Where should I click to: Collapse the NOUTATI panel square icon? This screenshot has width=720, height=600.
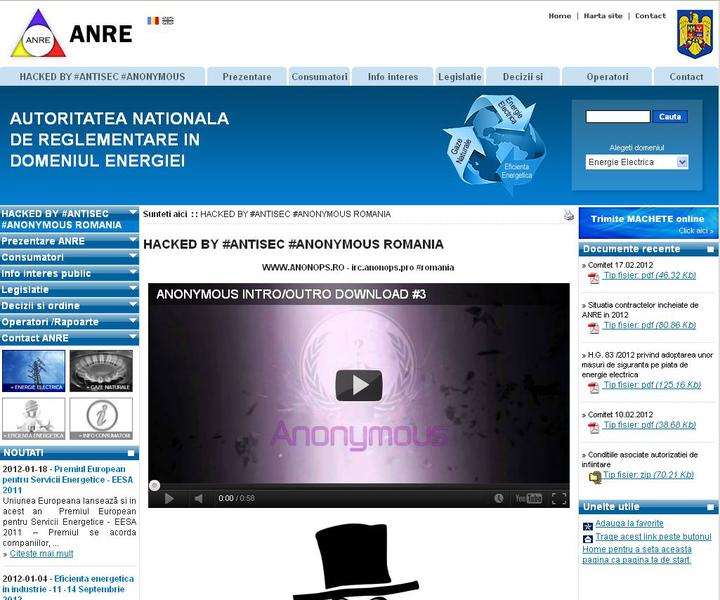pyautogui.click(x=131, y=453)
